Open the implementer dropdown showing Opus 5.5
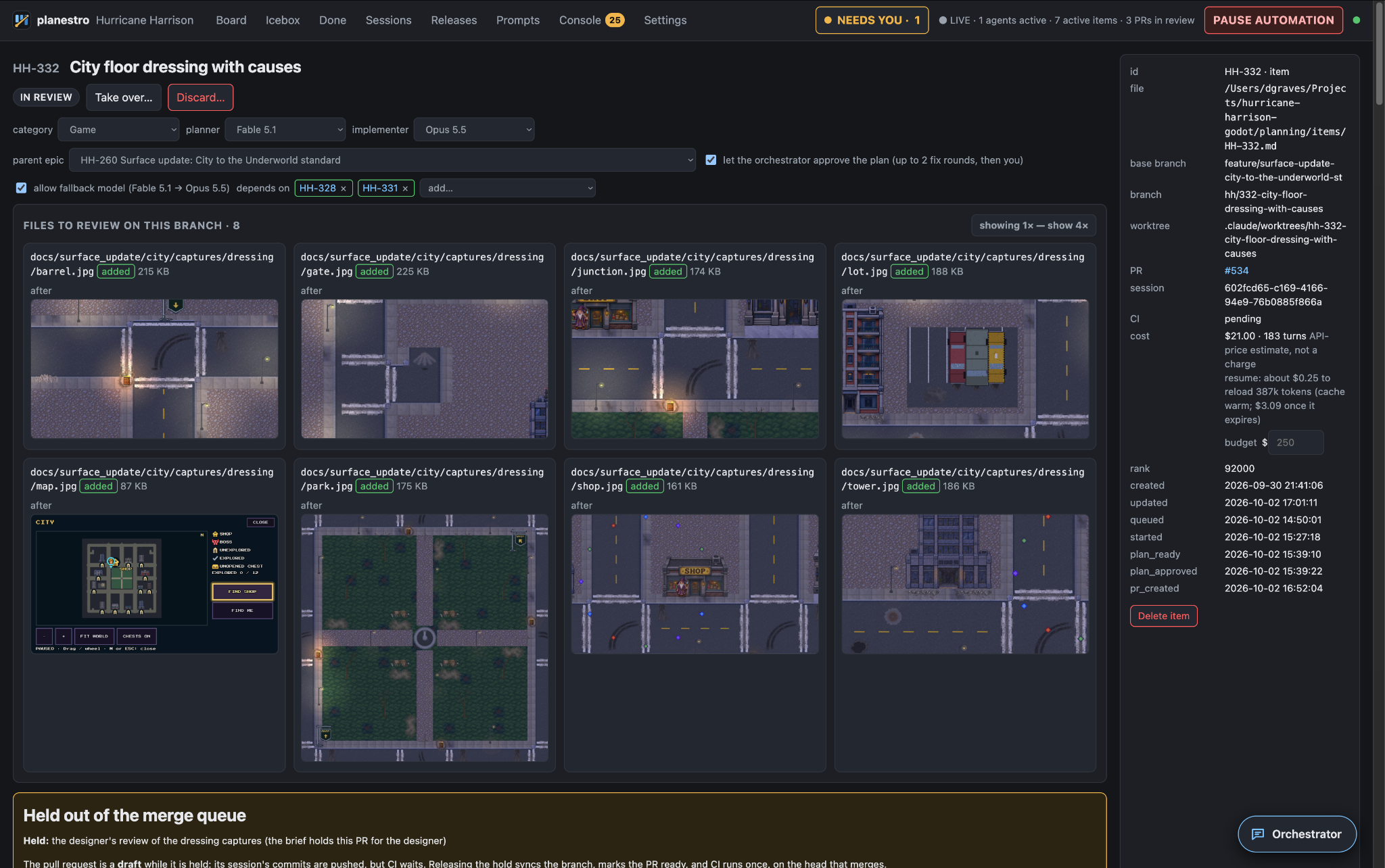Image resolution: width=1385 pixels, height=868 pixels. 474,130
